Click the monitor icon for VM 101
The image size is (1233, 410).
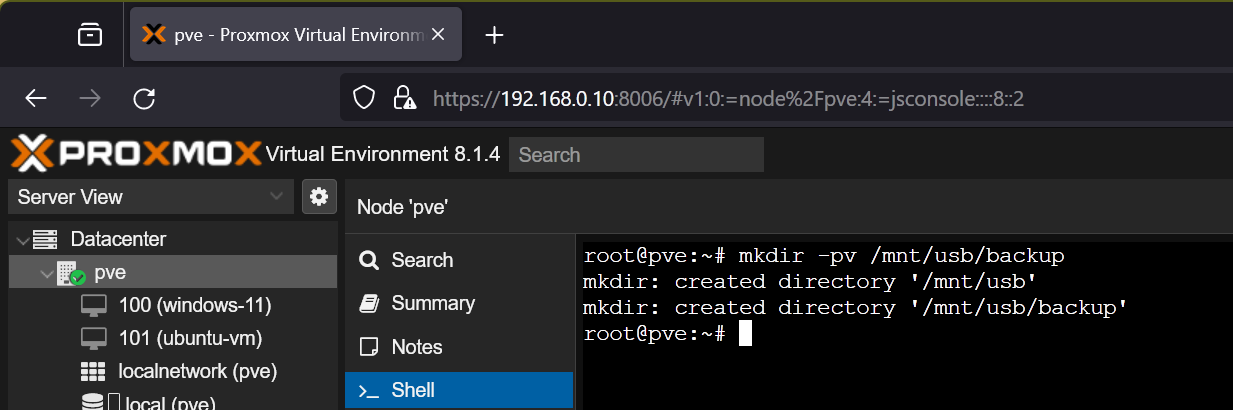(93, 338)
